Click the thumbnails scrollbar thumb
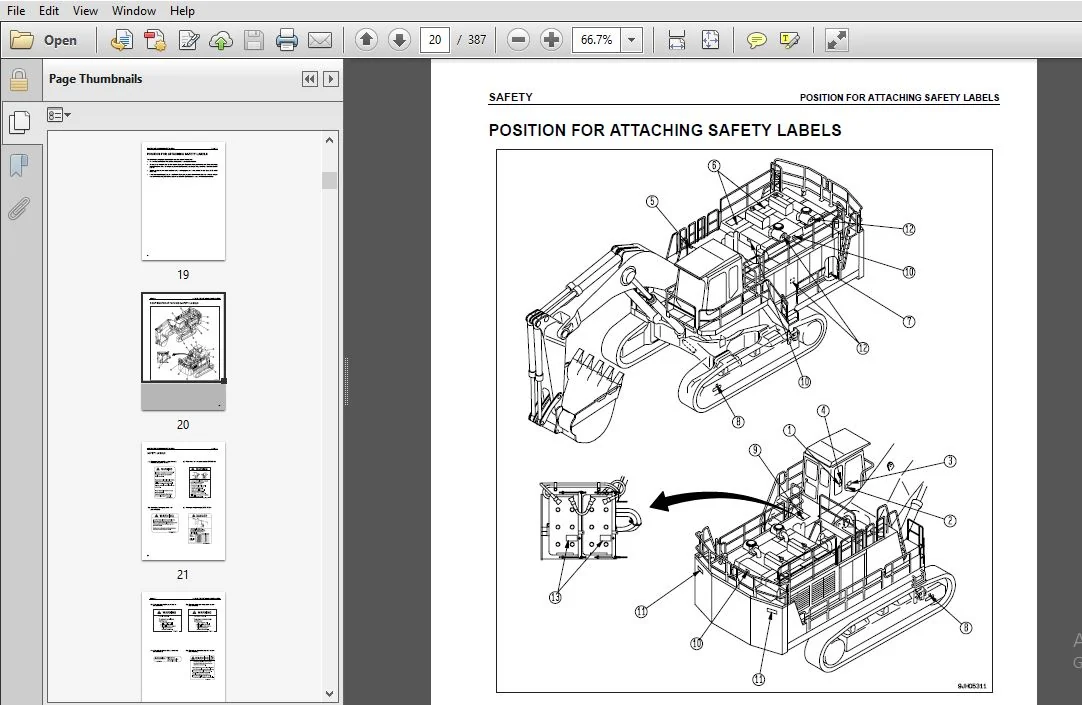 coord(329,180)
